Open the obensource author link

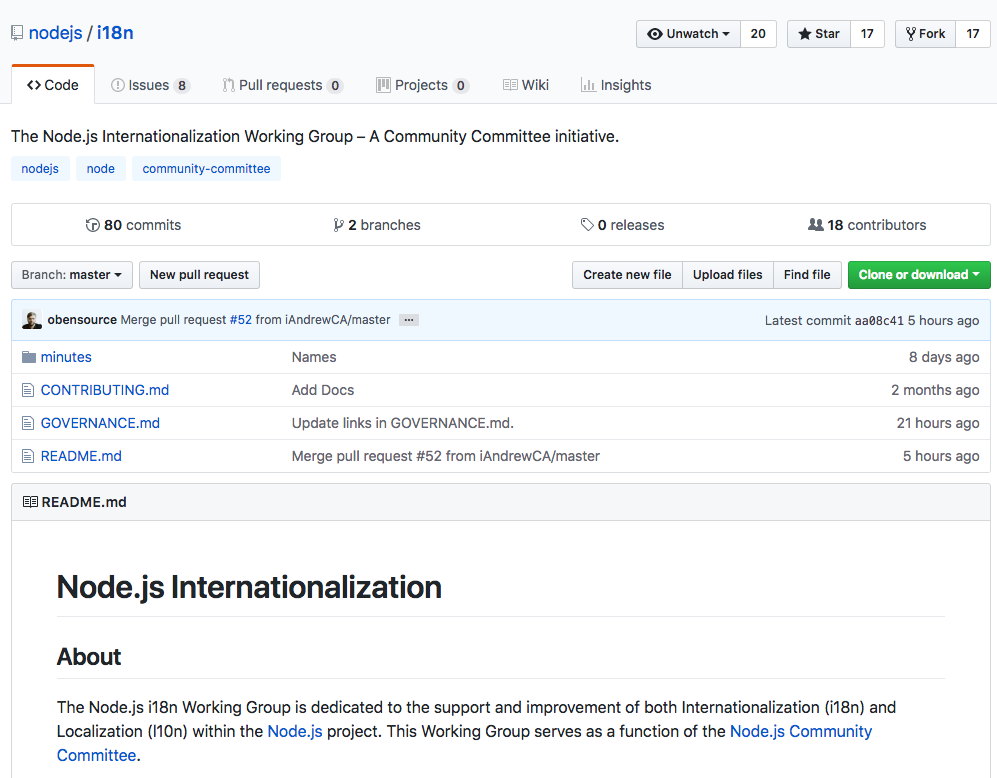(x=82, y=320)
